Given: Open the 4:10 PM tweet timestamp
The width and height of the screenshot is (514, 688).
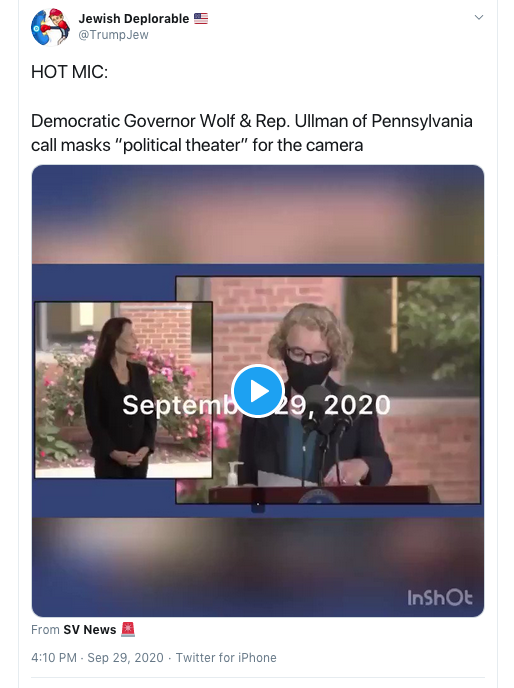Looking at the screenshot, I should 54,658.
